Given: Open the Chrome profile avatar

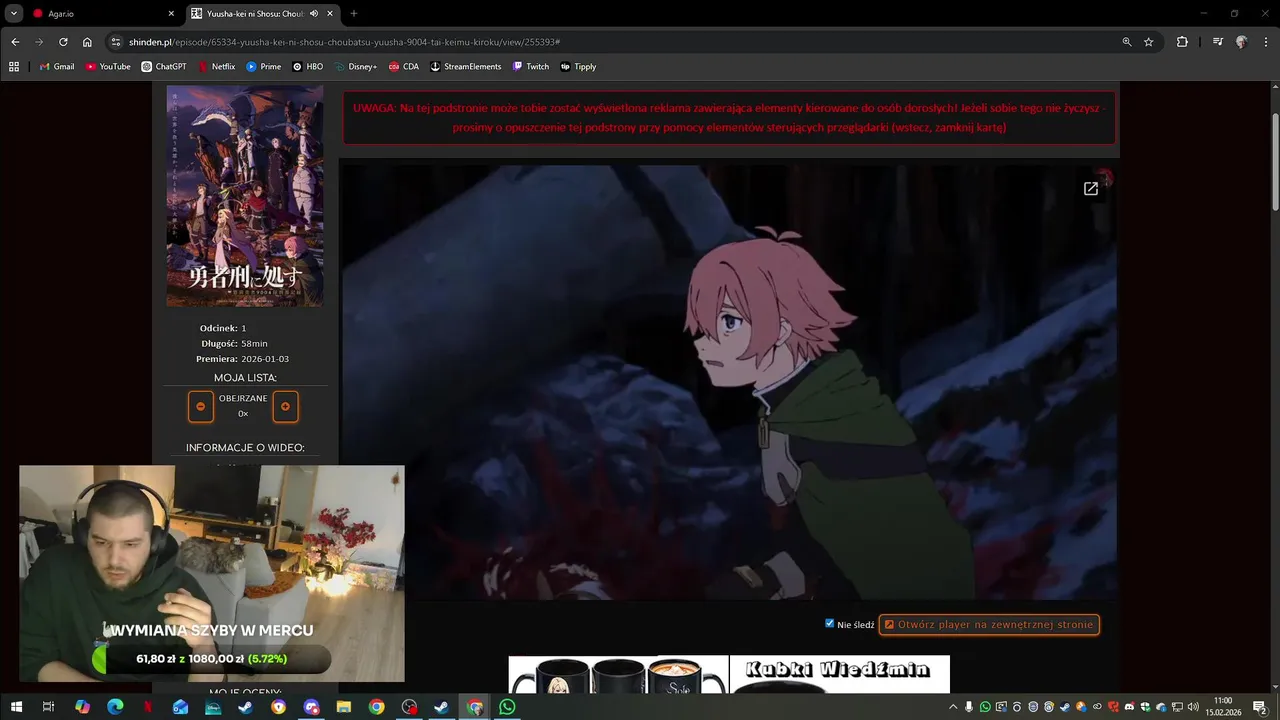Looking at the screenshot, I should 1242,42.
